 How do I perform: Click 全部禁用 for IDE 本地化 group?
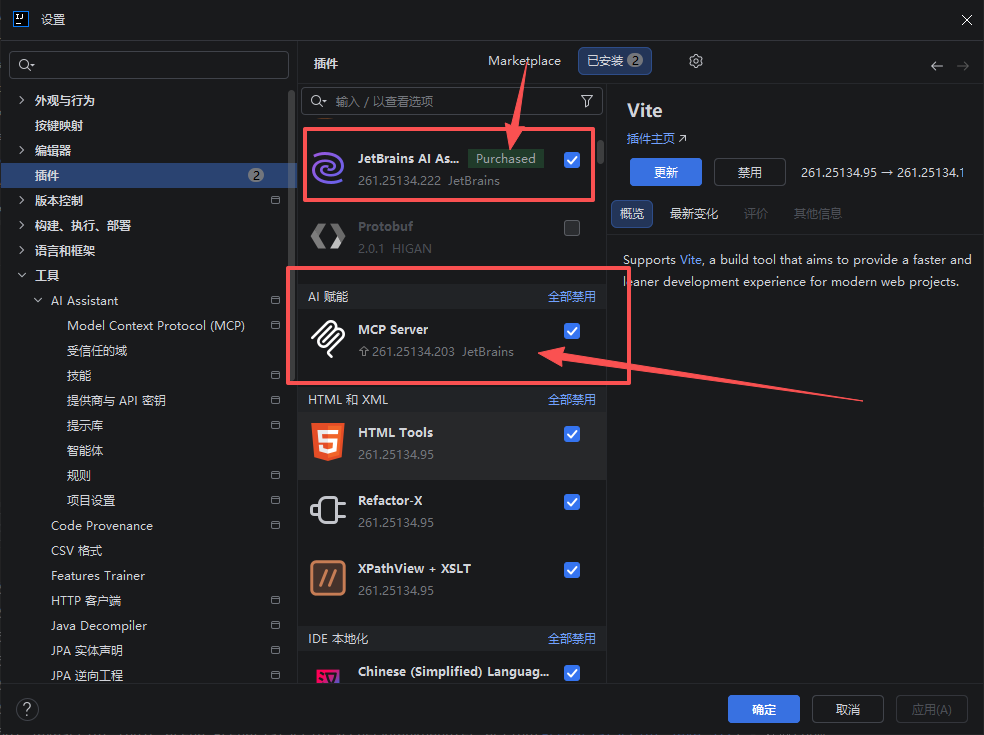tap(572, 638)
